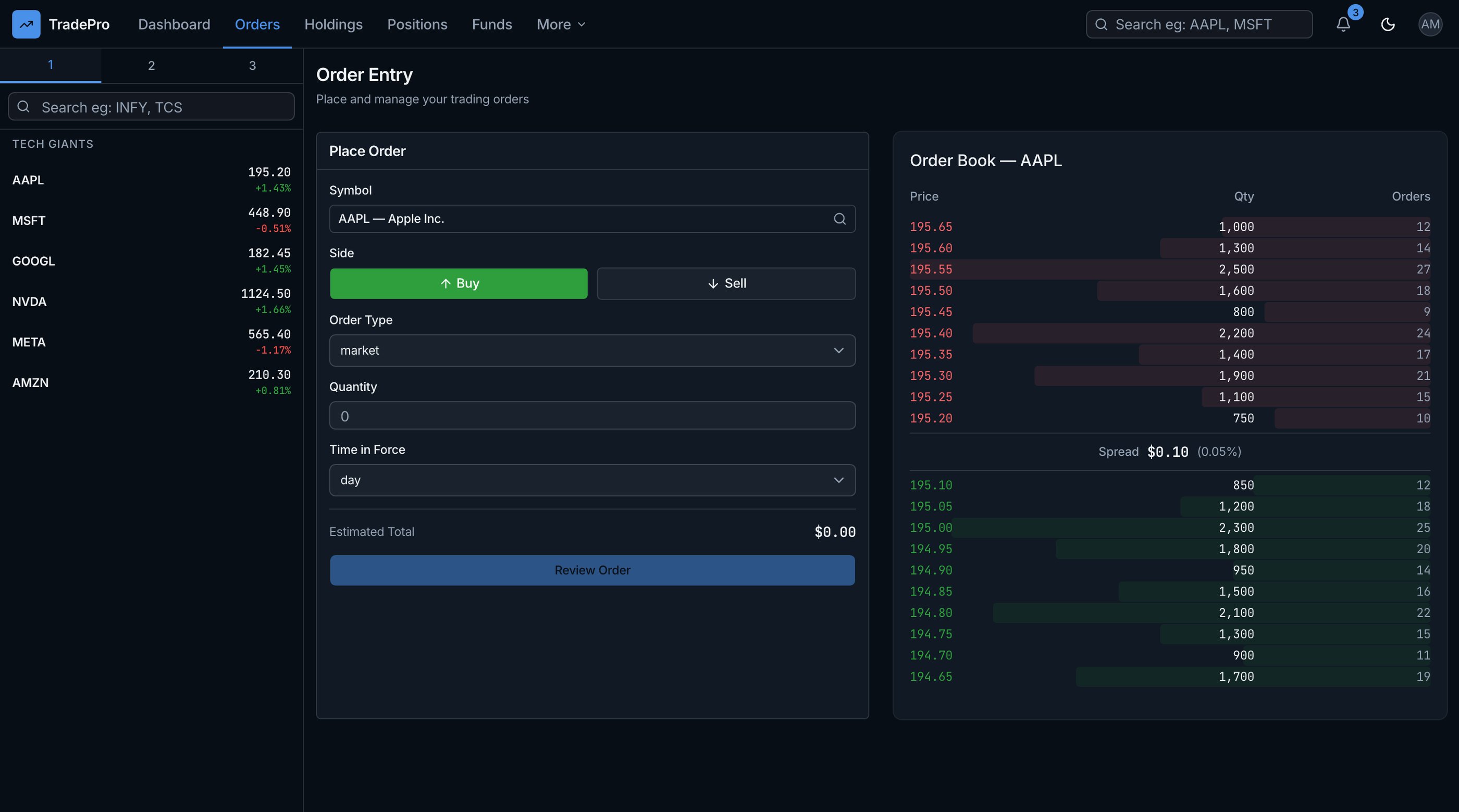Open the notifications bell

1343,24
